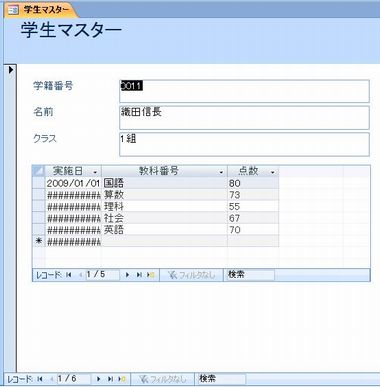Click the form record selector arrow
380x387 pixels.
tap(11, 70)
